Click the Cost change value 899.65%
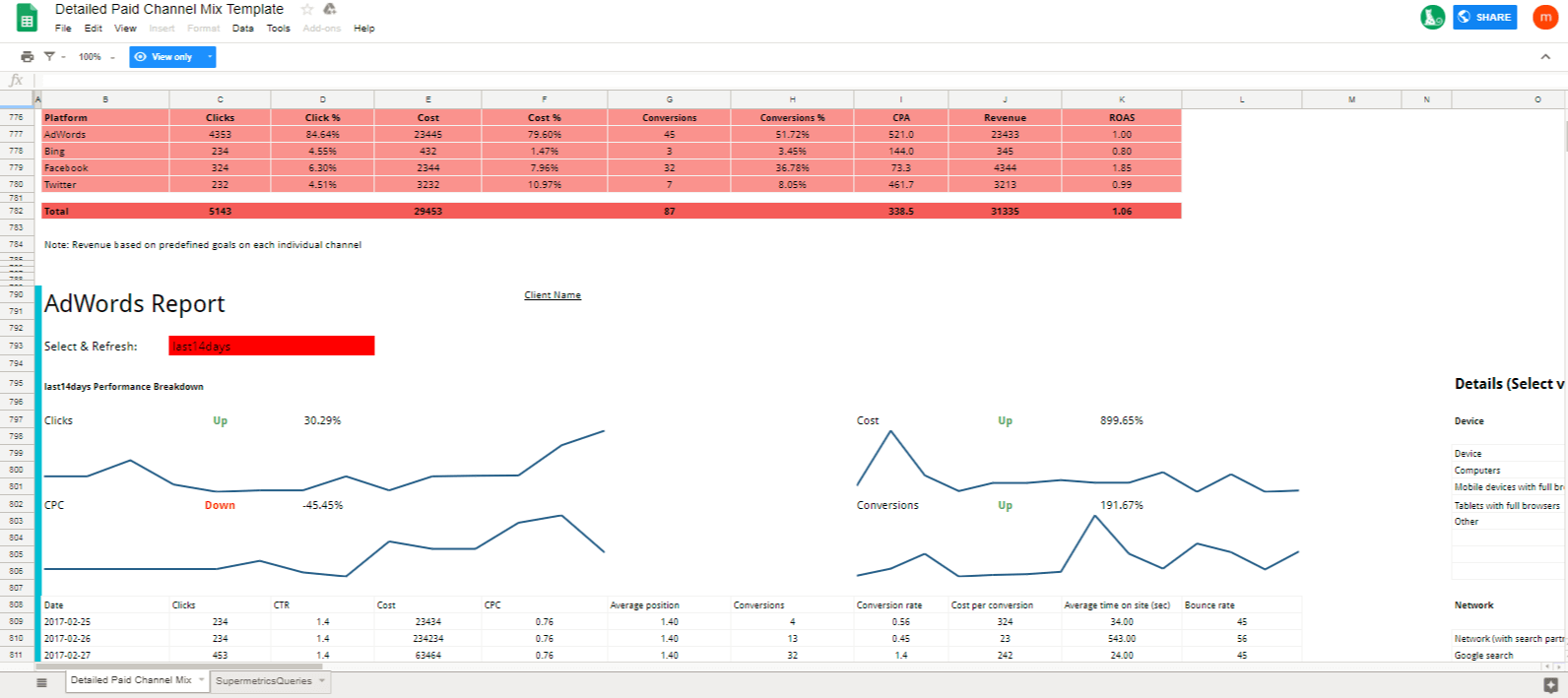Viewport: 1568px width, 698px height. (x=1122, y=420)
